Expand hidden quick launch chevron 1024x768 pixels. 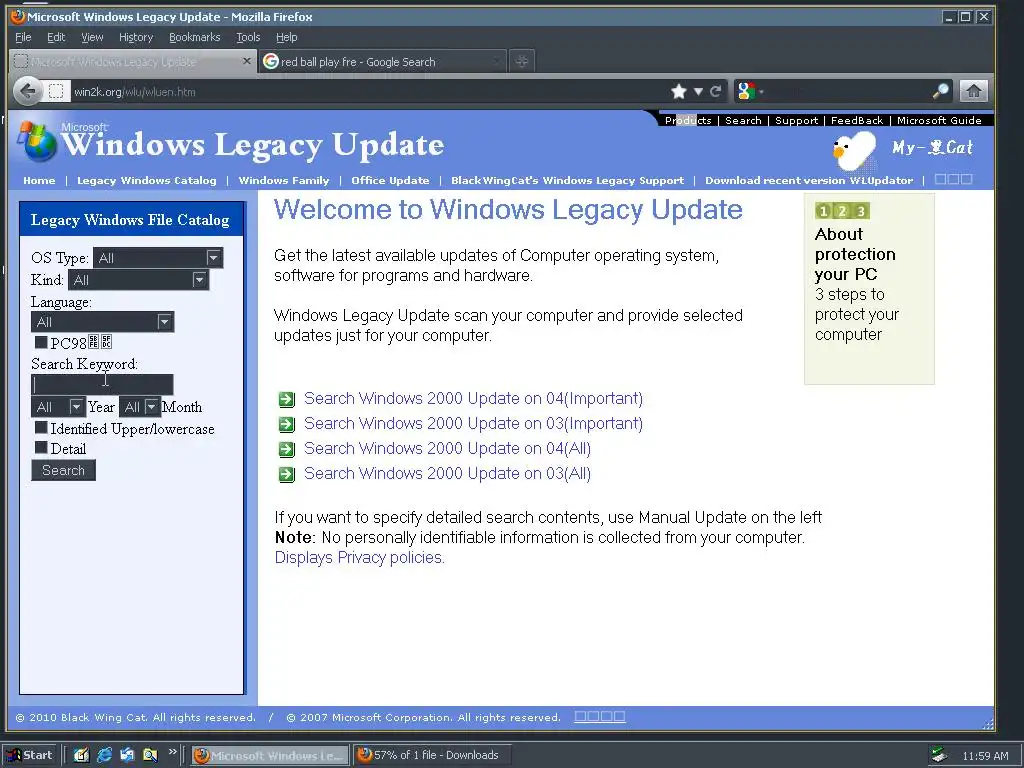172,752
